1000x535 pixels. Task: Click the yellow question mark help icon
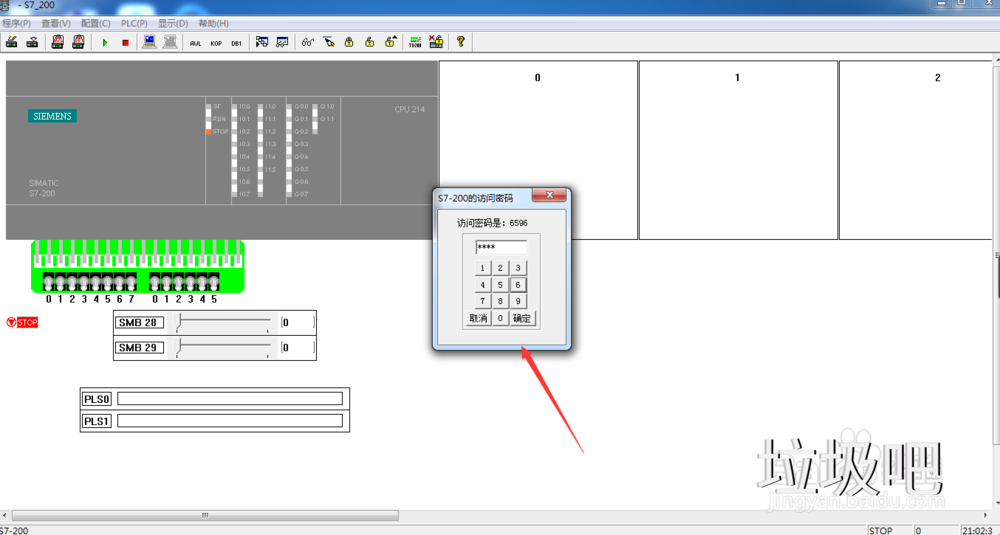coord(461,42)
